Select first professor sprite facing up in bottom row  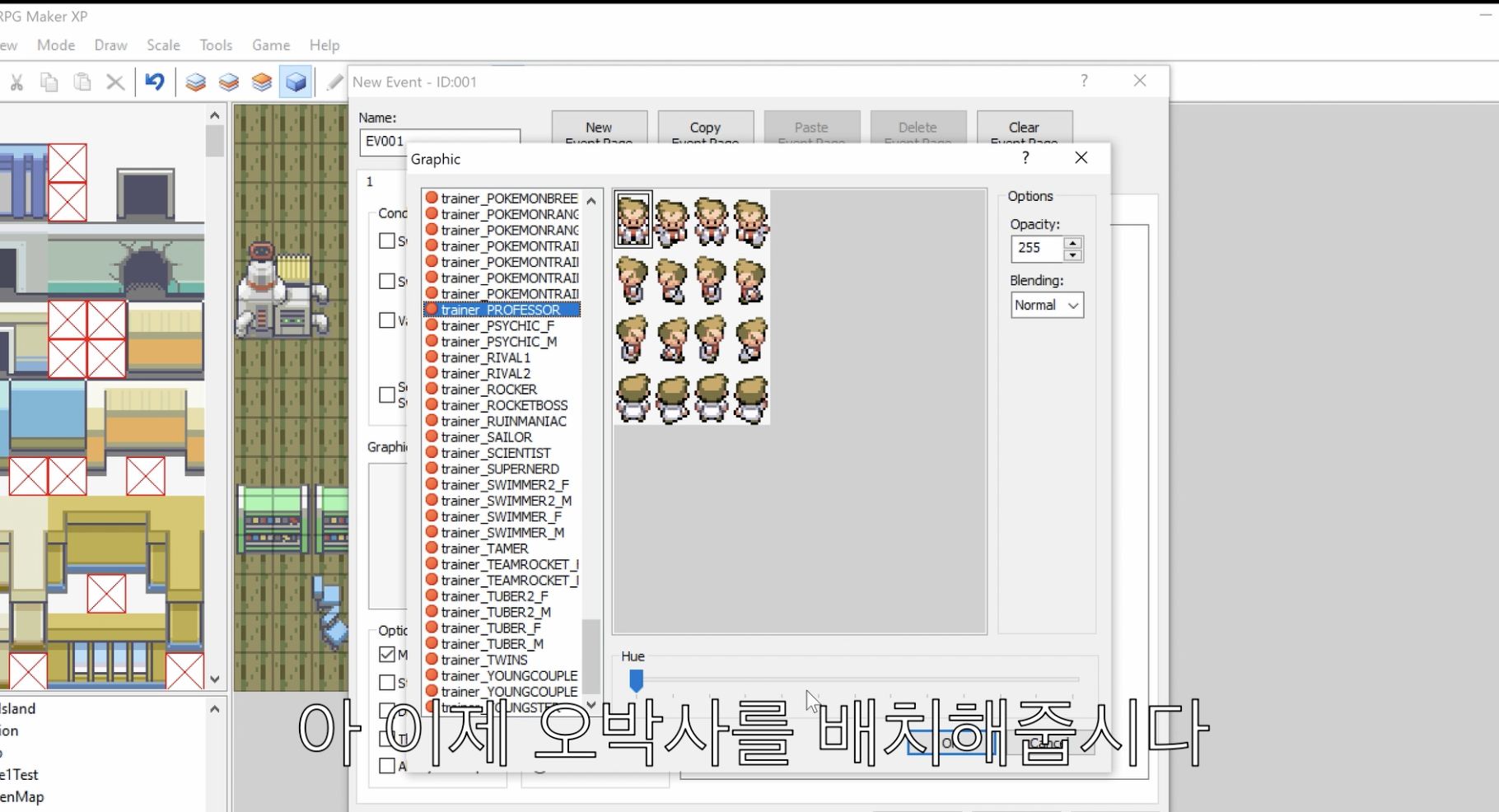[633, 399]
